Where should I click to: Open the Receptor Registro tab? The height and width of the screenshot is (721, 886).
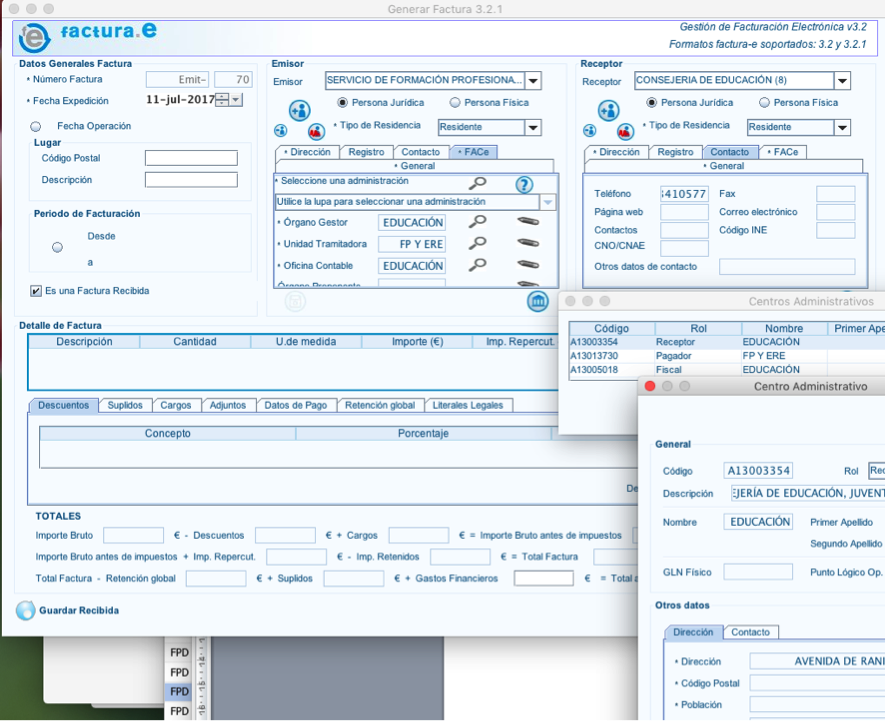[675, 152]
